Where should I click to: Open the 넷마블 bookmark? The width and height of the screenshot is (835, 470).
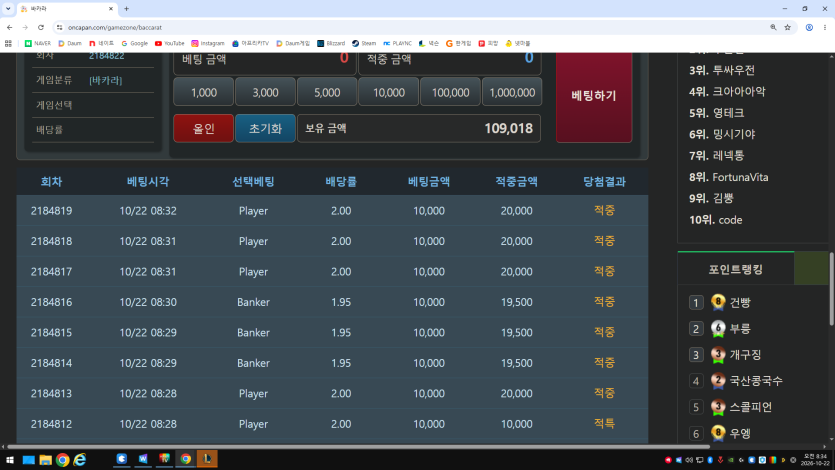click(x=518, y=43)
